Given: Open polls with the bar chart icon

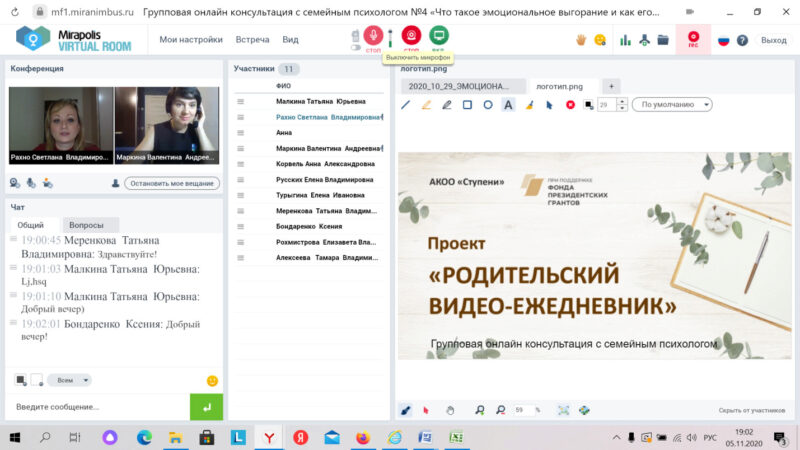Looking at the screenshot, I should coord(625,40).
